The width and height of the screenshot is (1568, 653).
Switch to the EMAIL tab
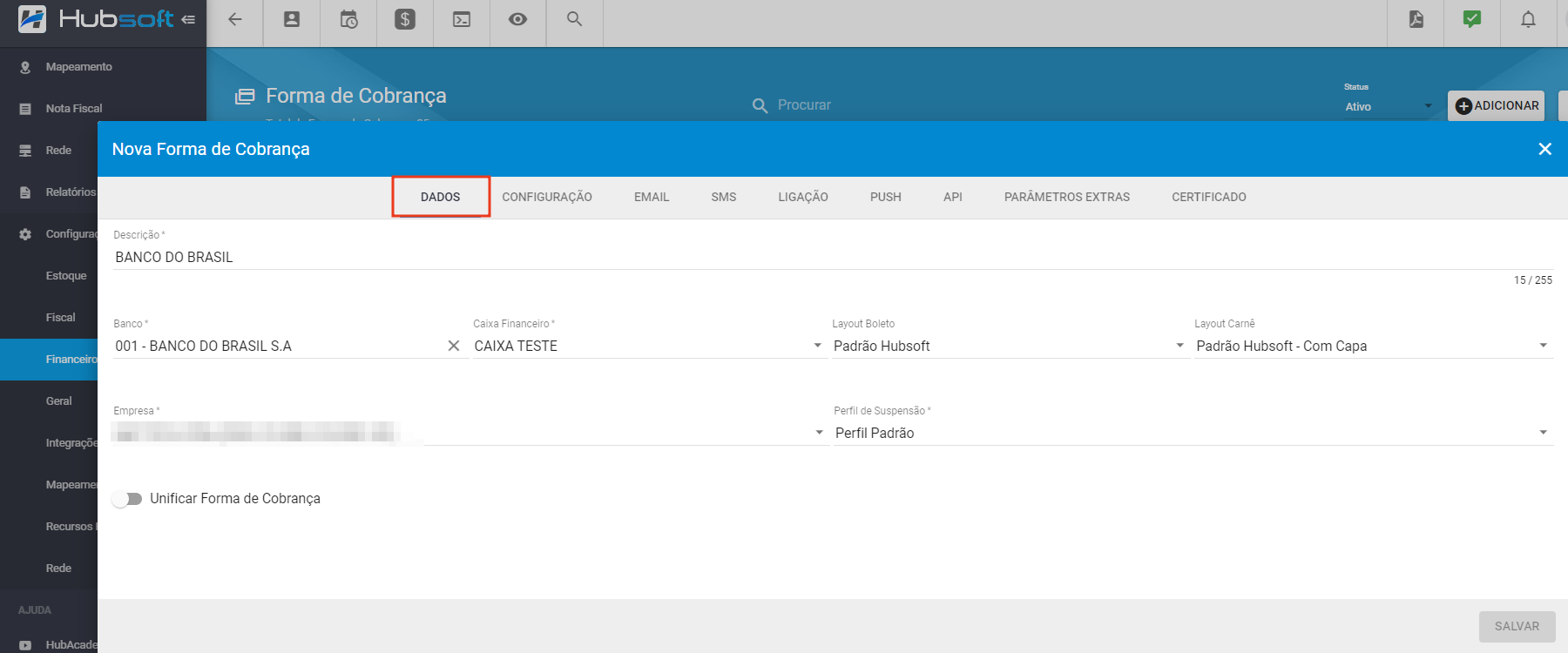click(652, 197)
